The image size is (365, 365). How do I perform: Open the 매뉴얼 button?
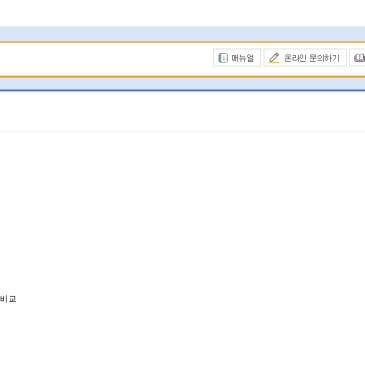(237, 58)
